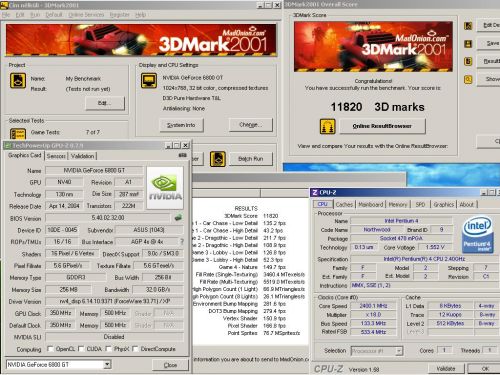This screenshot has width=500, height=375.
Task: Switch to the About tab in CPU-Z
Action: point(467,204)
